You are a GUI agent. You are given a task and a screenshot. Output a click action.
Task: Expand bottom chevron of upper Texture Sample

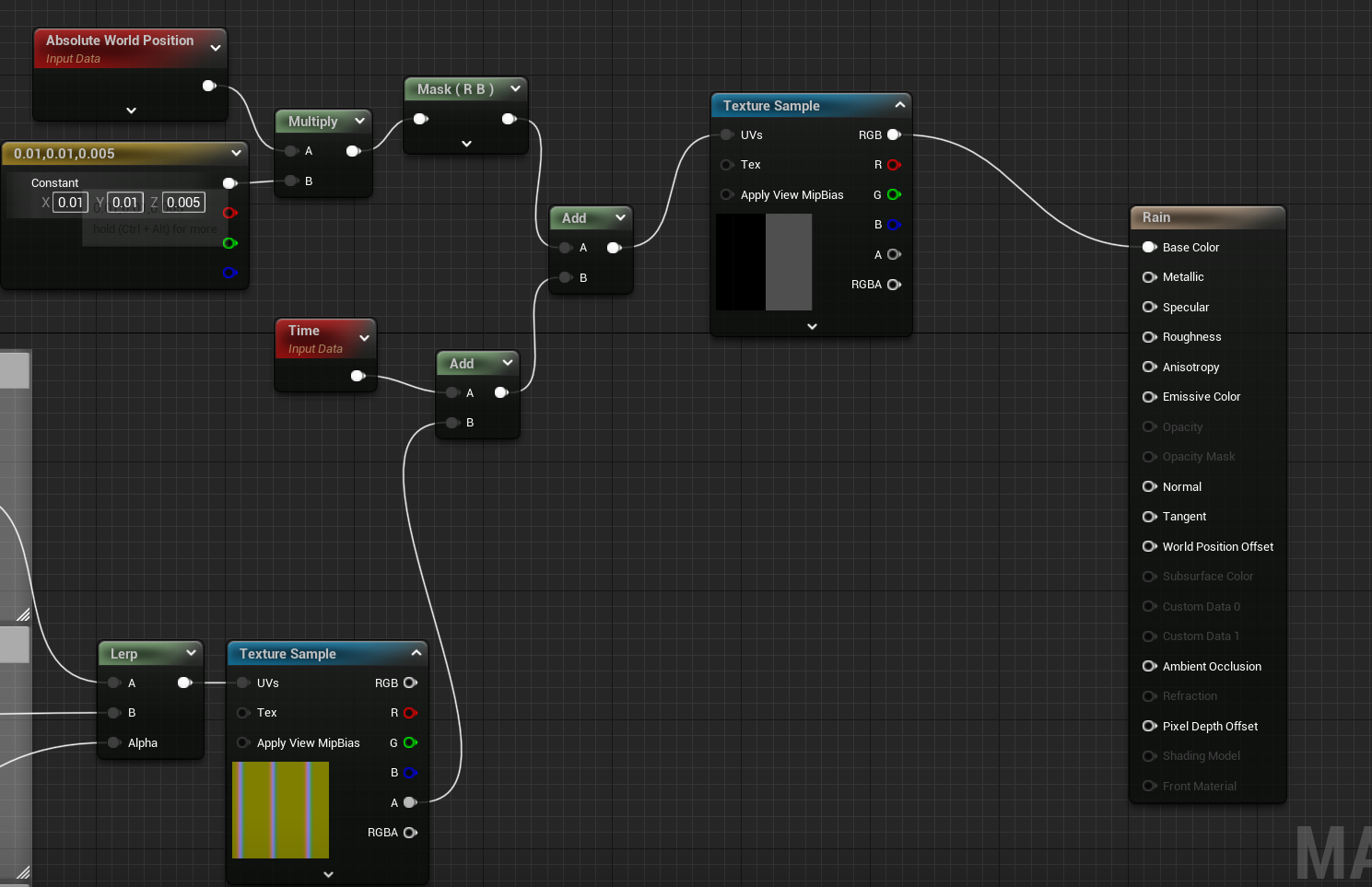812,326
